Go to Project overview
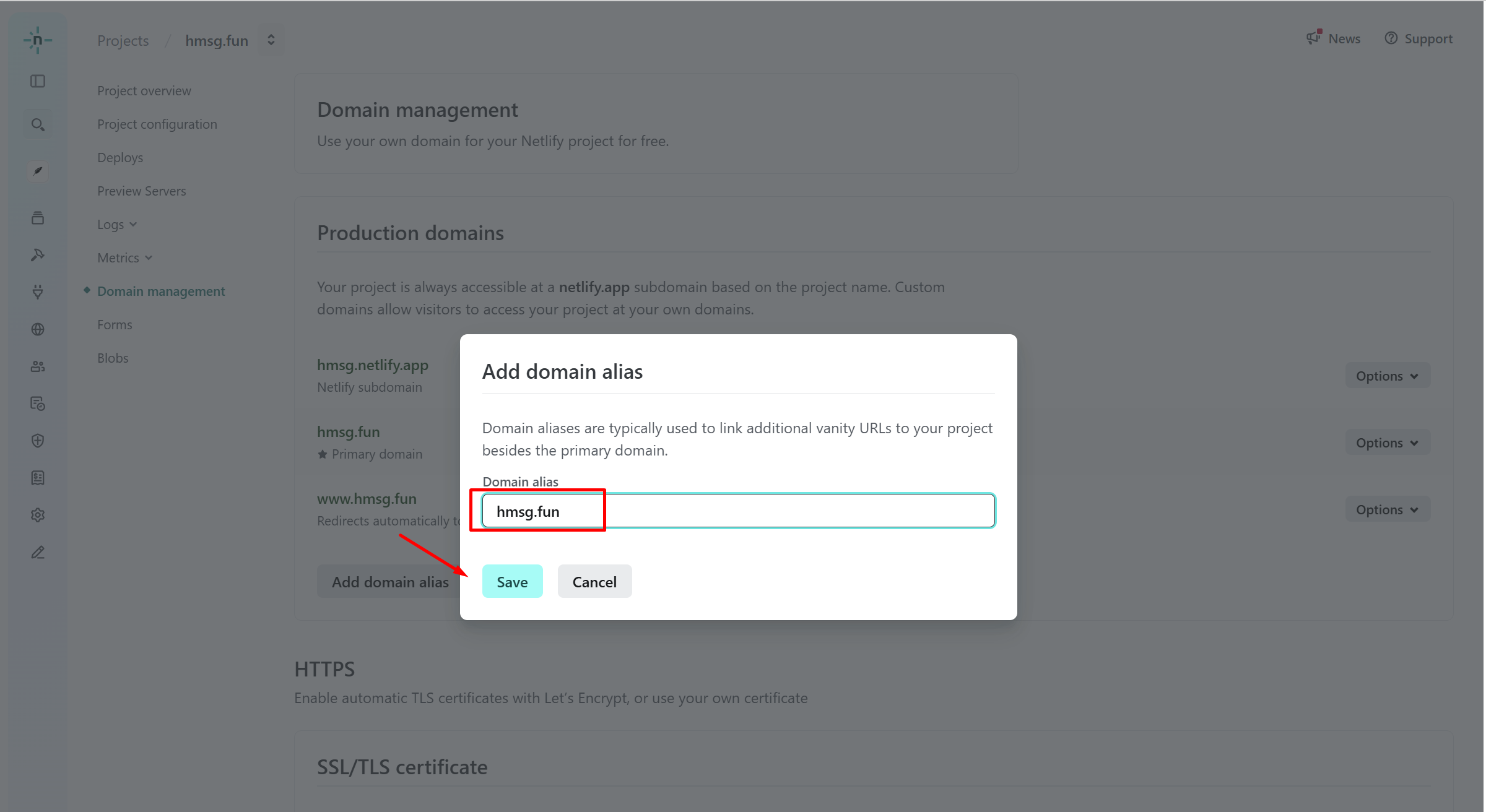Screen dimensions: 1486x812 (x=144, y=91)
